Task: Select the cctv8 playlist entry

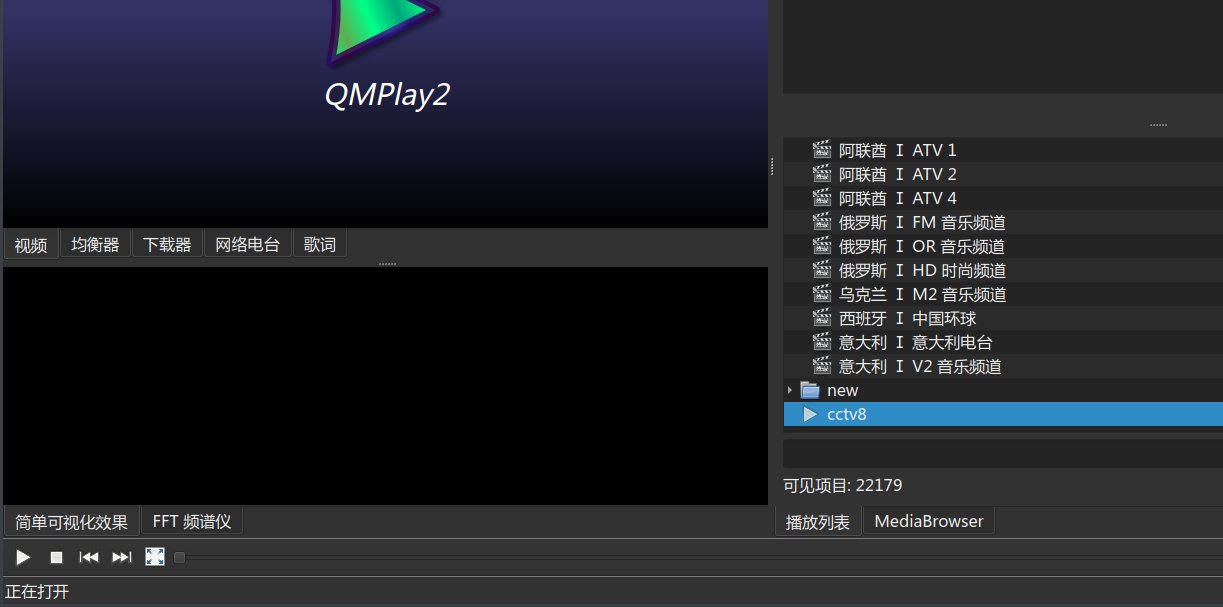Action: pyautogui.click(x=1003, y=414)
